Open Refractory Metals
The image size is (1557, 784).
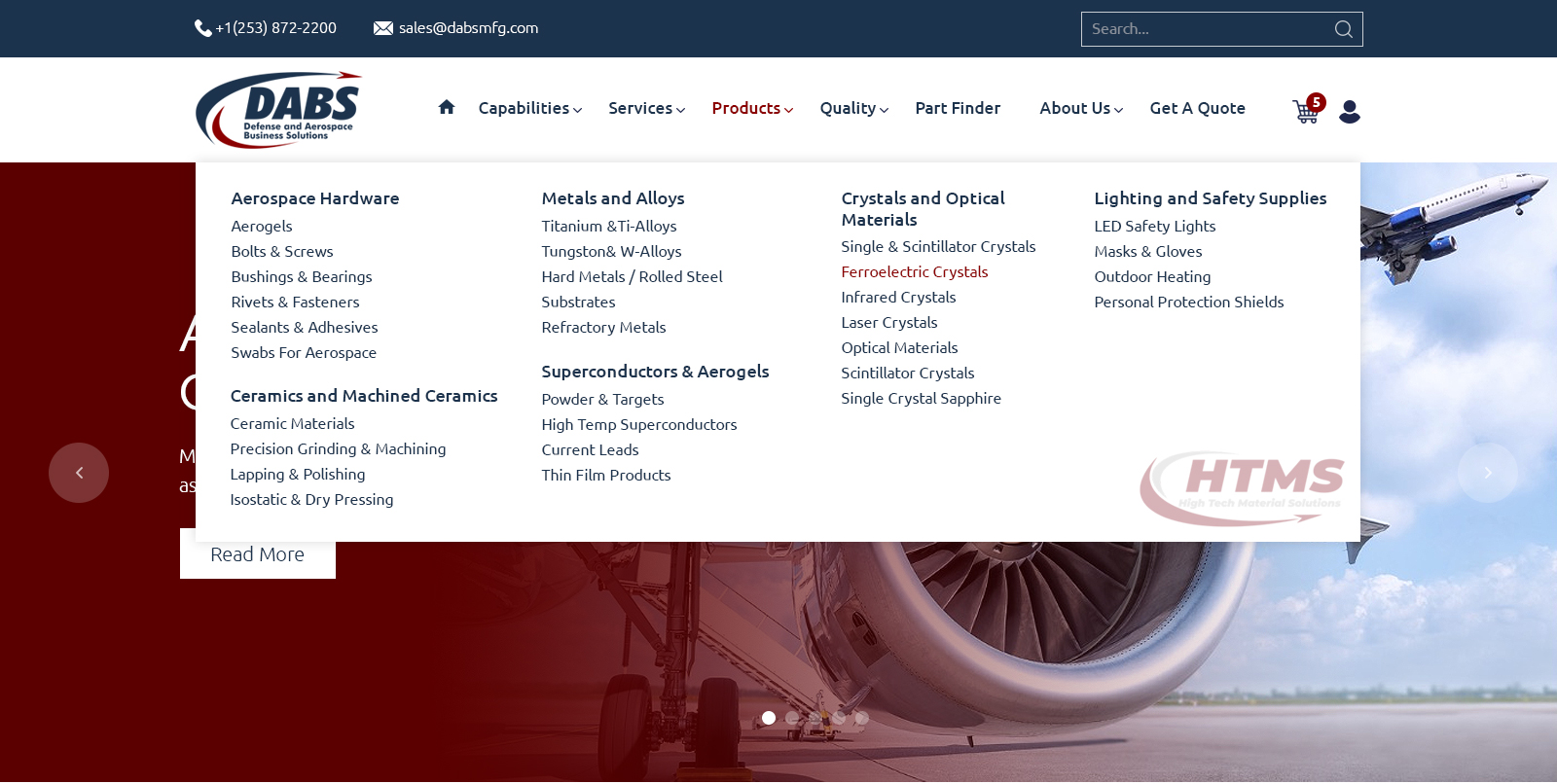coord(603,327)
